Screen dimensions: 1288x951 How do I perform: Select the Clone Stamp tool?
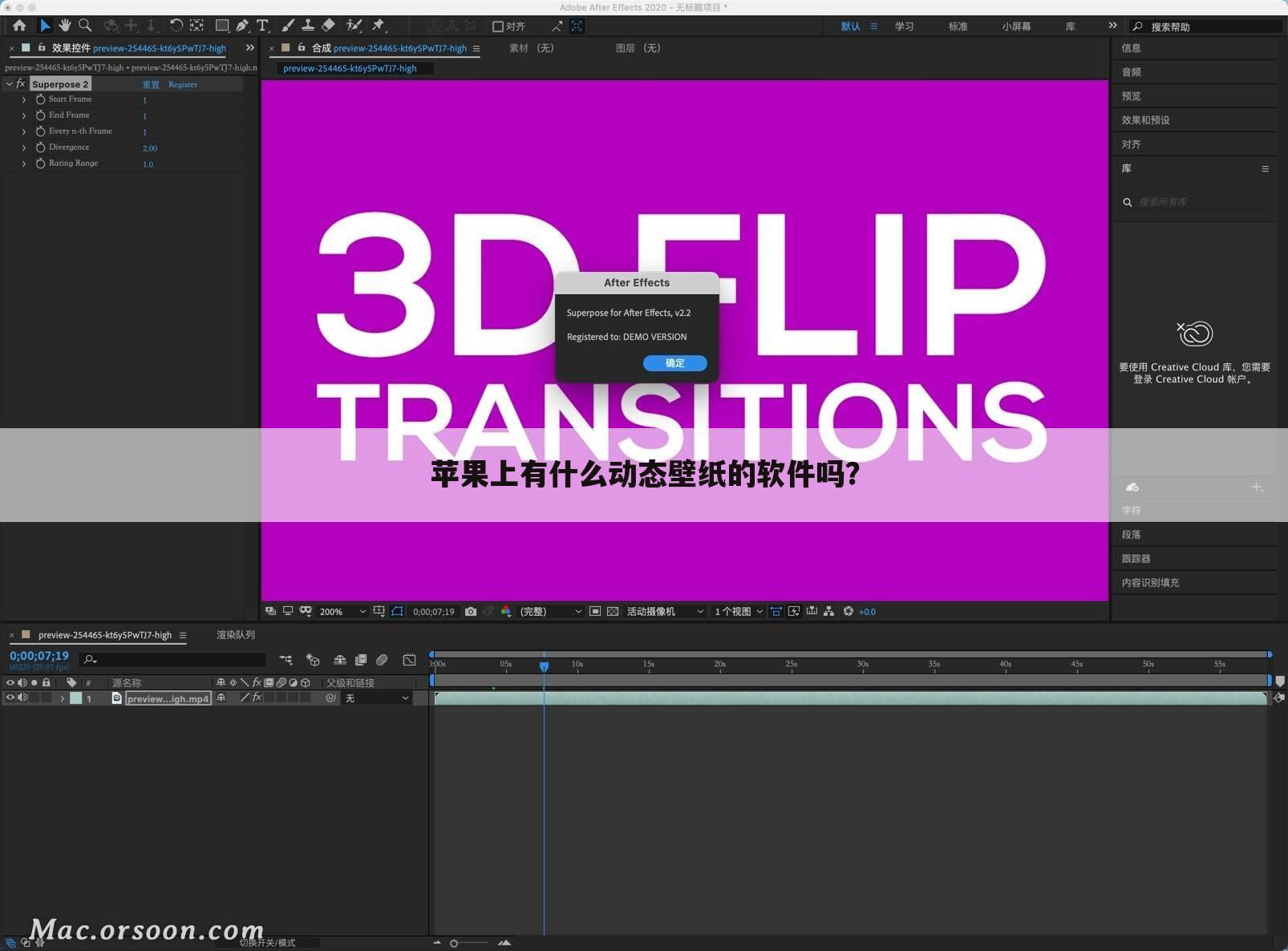click(x=307, y=26)
